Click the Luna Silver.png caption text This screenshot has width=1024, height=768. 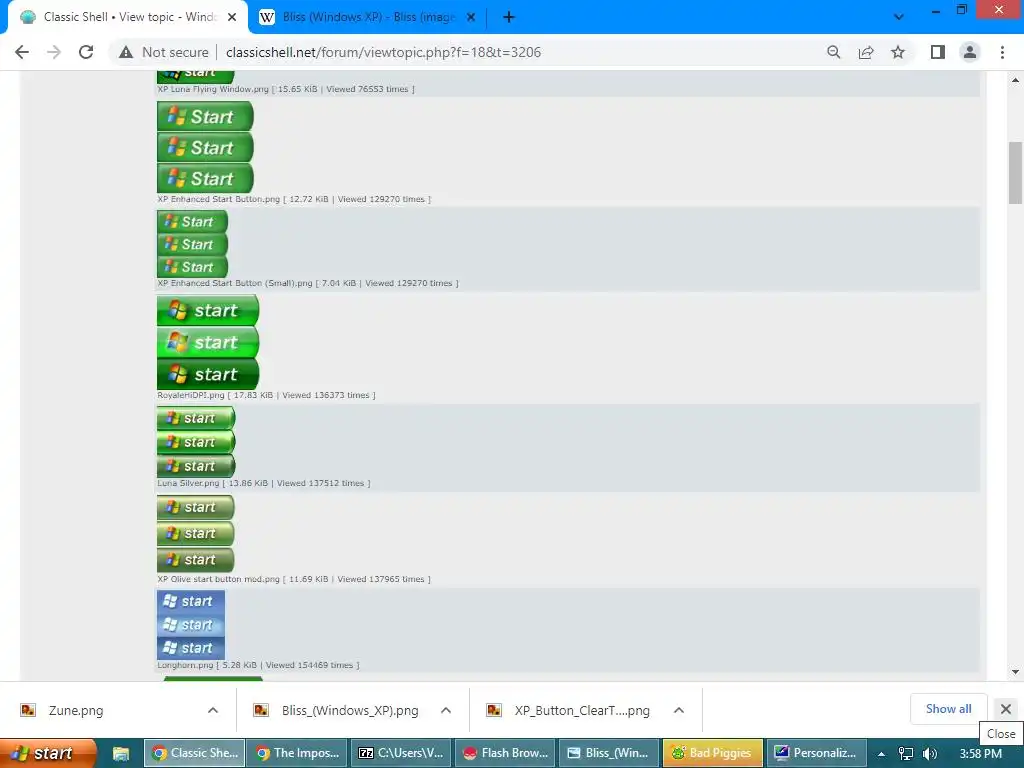[264, 483]
